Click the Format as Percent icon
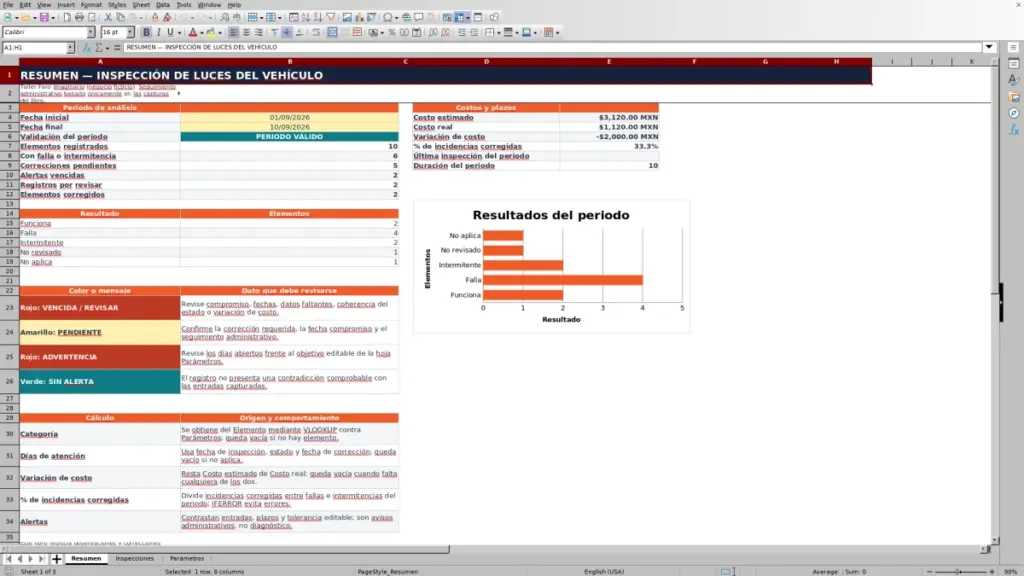 coord(392,33)
